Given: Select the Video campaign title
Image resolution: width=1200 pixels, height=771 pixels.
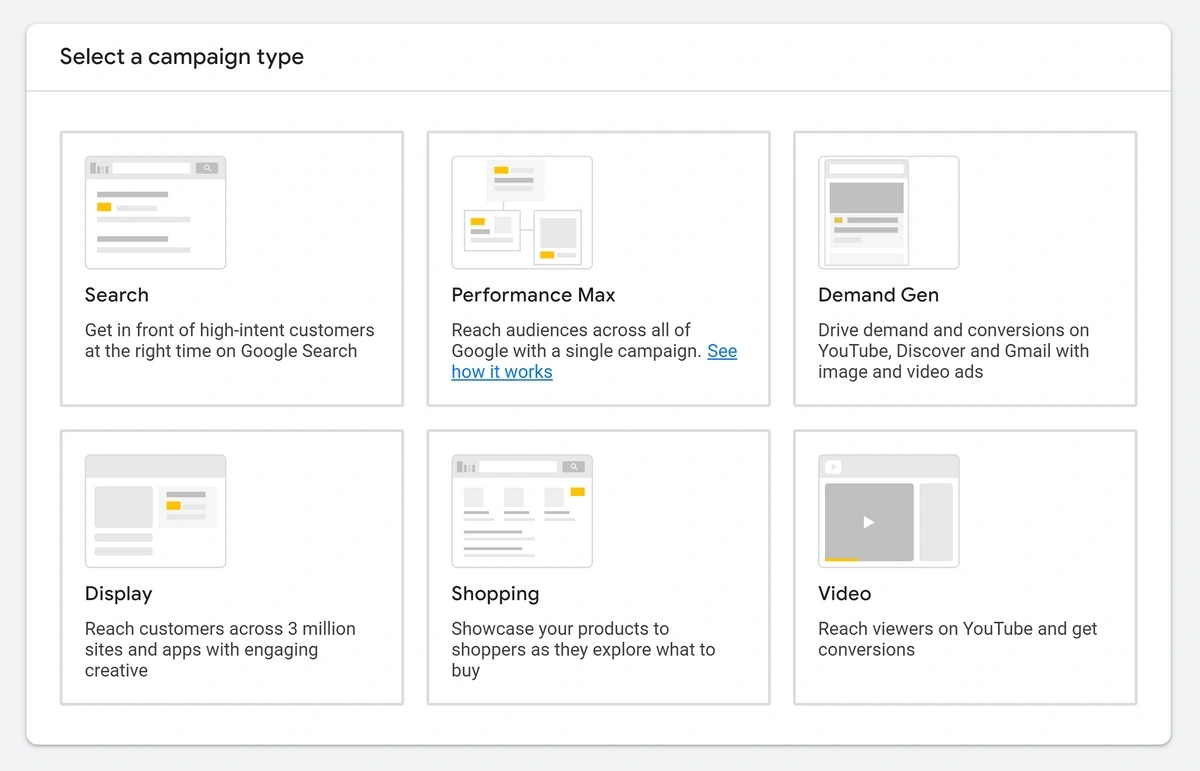Looking at the screenshot, I should coord(844,594).
